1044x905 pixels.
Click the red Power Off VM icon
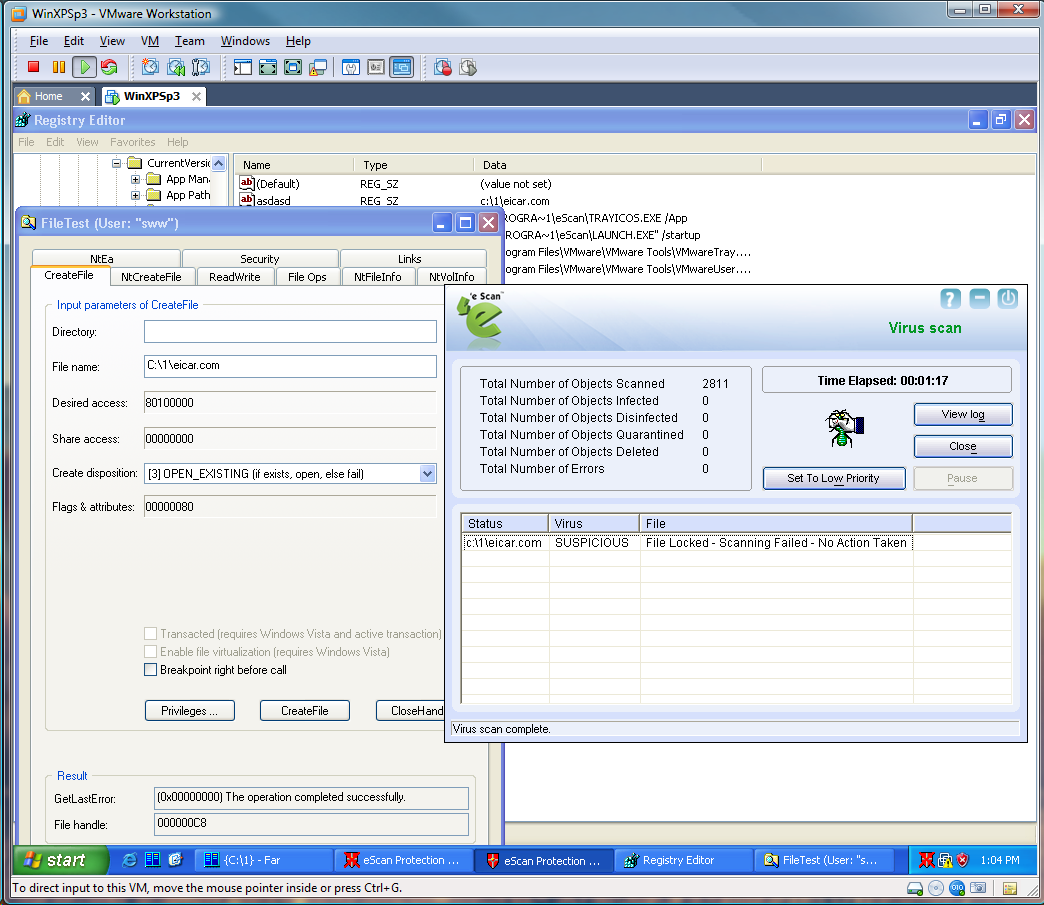(x=33, y=67)
